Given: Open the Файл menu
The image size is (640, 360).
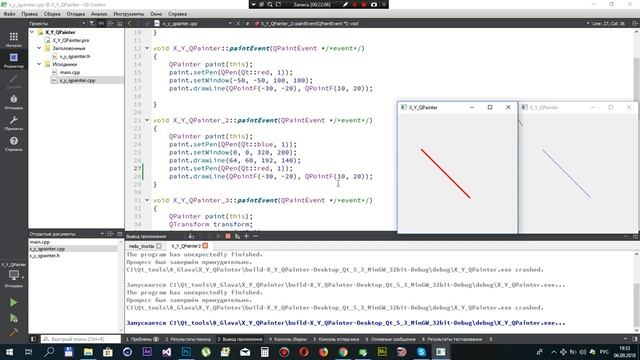Looking at the screenshot, I should pyautogui.click(x=9, y=14).
